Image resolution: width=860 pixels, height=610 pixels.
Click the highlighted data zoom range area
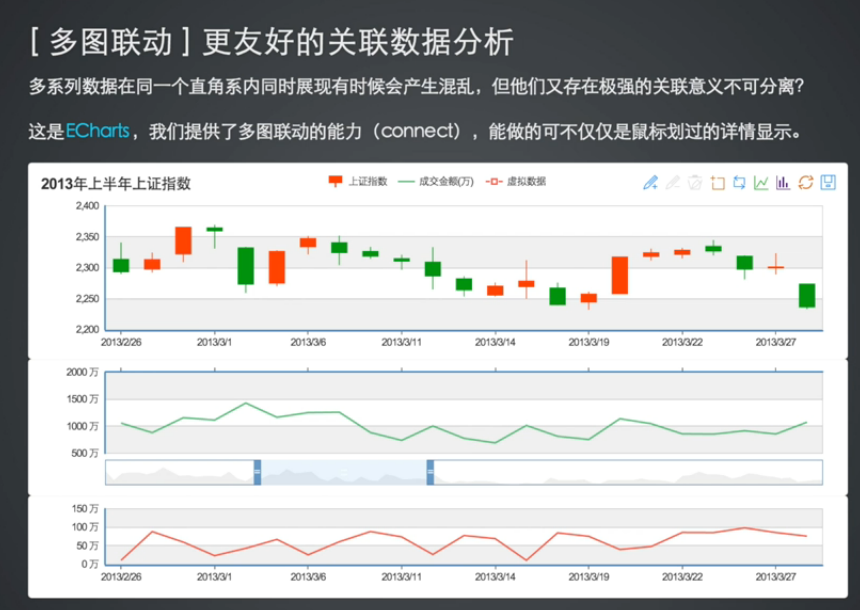point(344,472)
